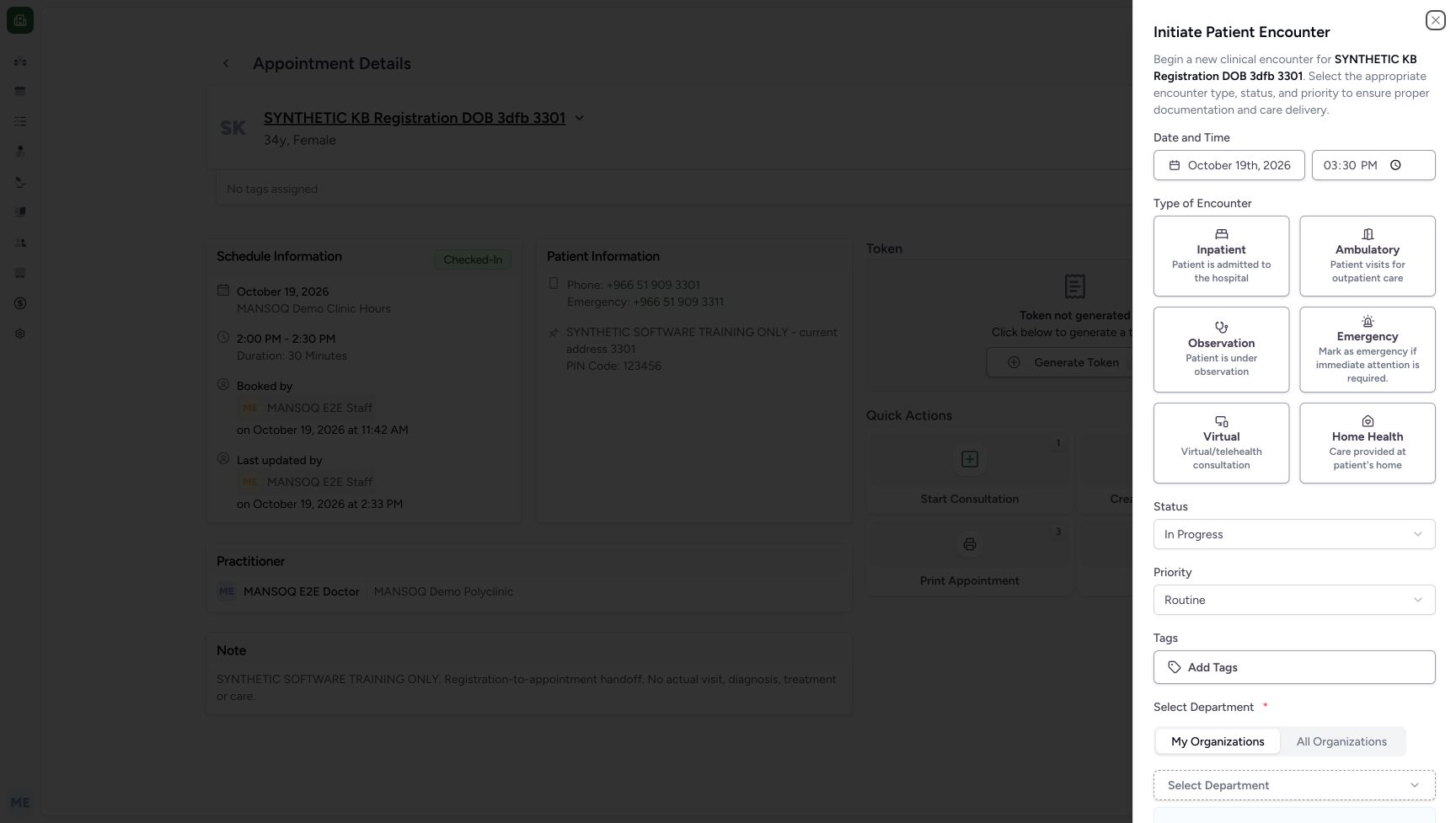The height and width of the screenshot is (823, 1456).
Task: Open the calendar icon in the left sidebar
Action: coord(20,91)
